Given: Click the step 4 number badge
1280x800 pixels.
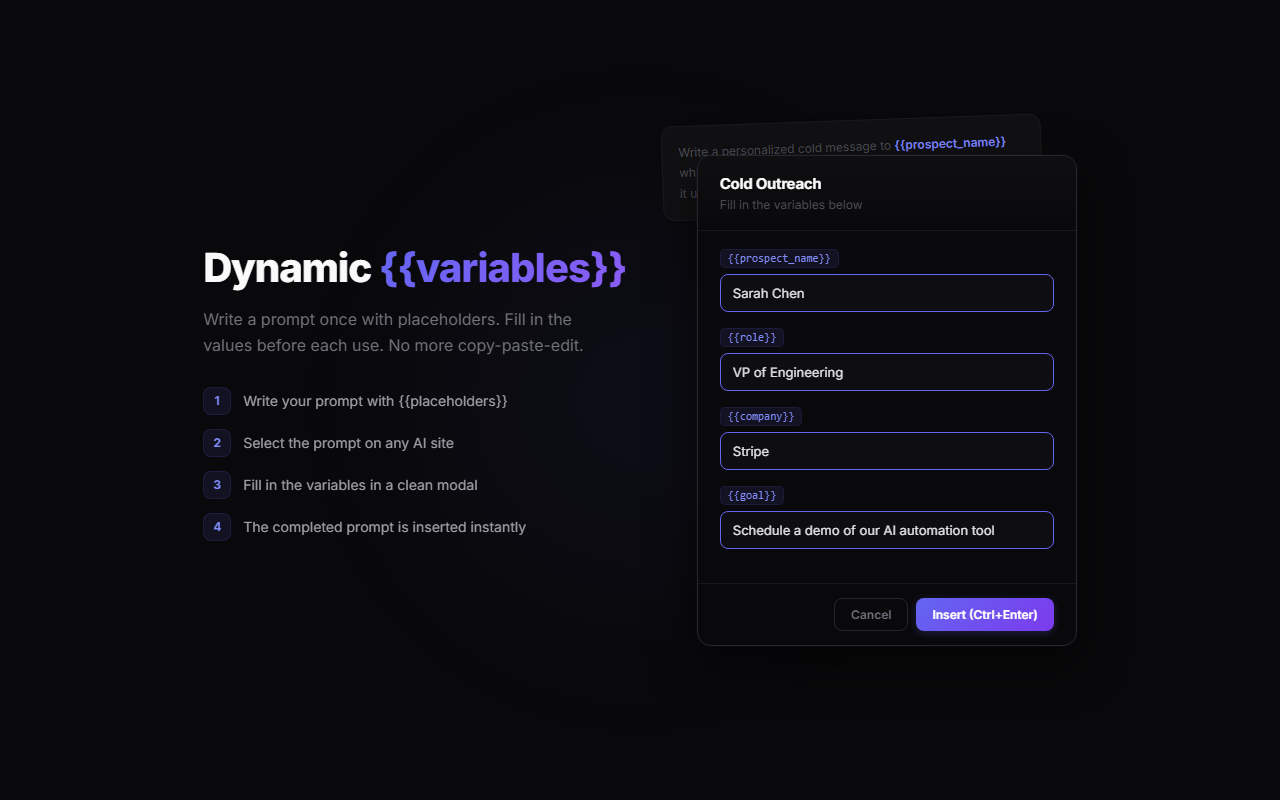Looking at the screenshot, I should 217,527.
